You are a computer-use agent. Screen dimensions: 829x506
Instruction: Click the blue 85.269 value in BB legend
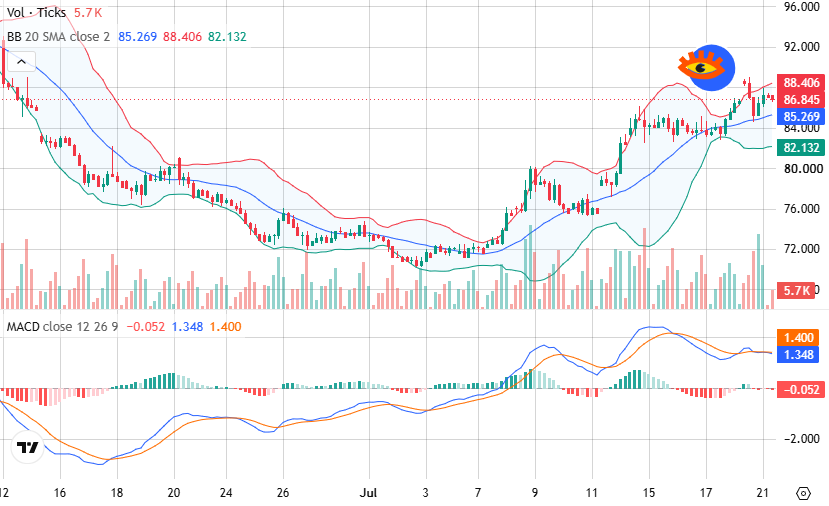point(137,36)
